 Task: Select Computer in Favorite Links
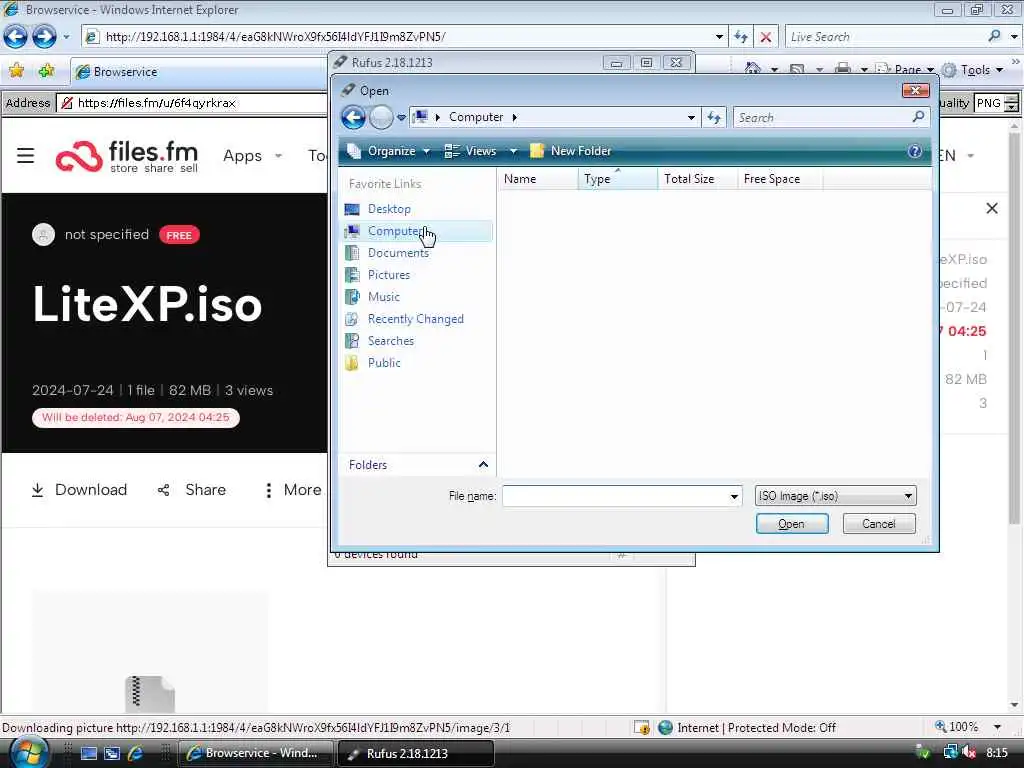pos(418,231)
